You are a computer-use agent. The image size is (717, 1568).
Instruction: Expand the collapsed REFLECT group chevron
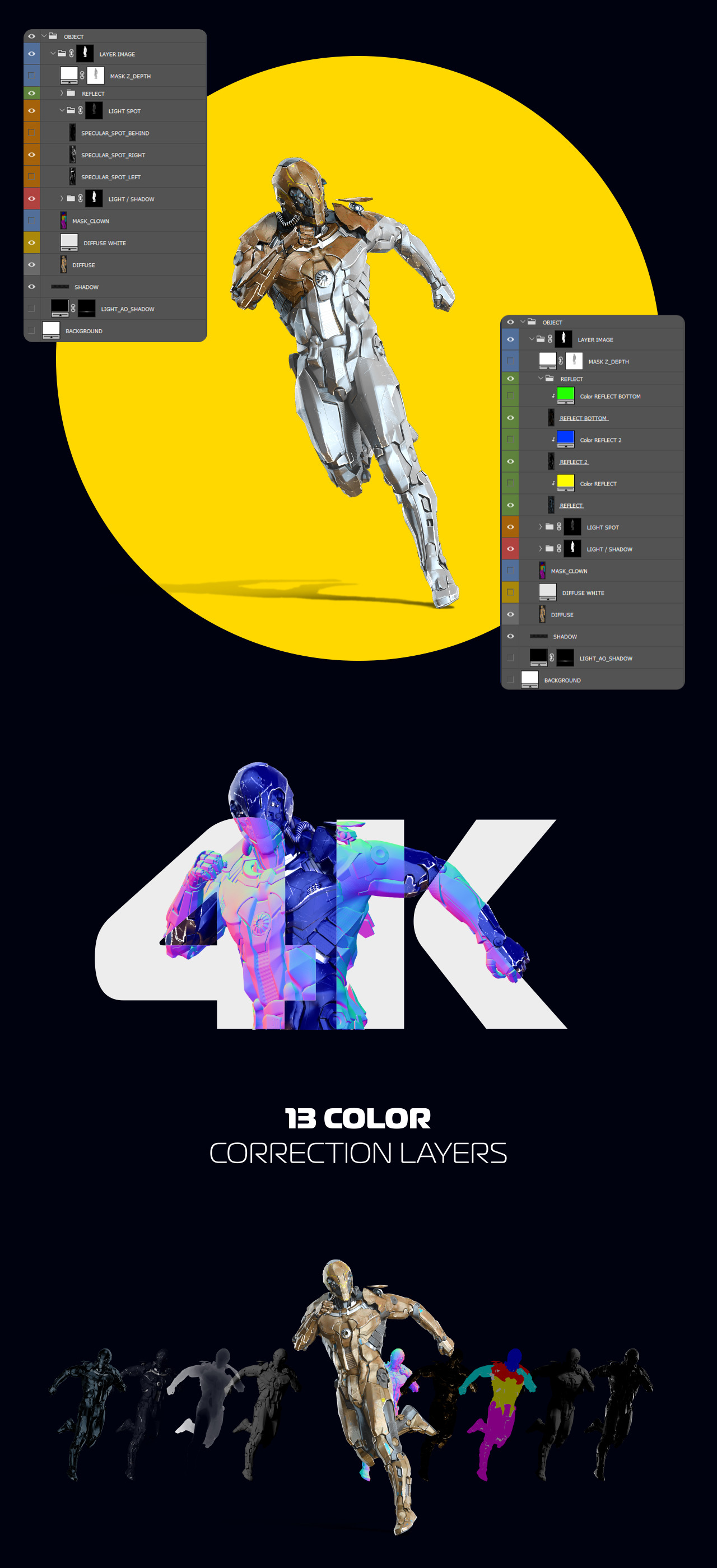[62, 93]
